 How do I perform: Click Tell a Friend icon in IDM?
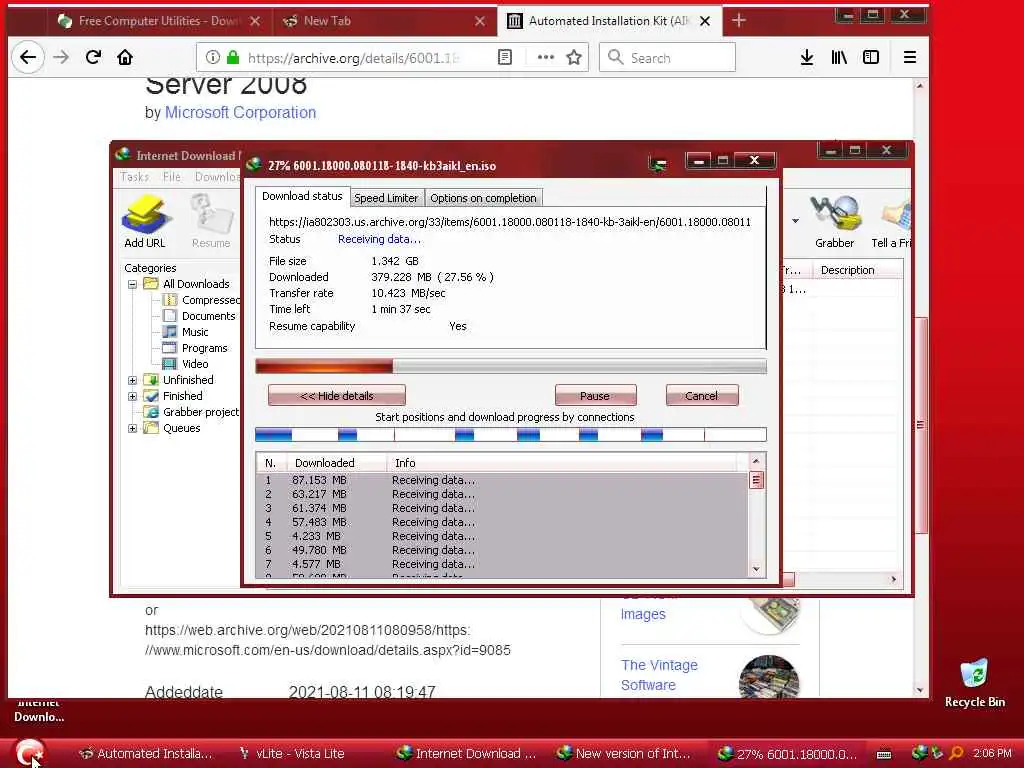[x=892, y=221]
